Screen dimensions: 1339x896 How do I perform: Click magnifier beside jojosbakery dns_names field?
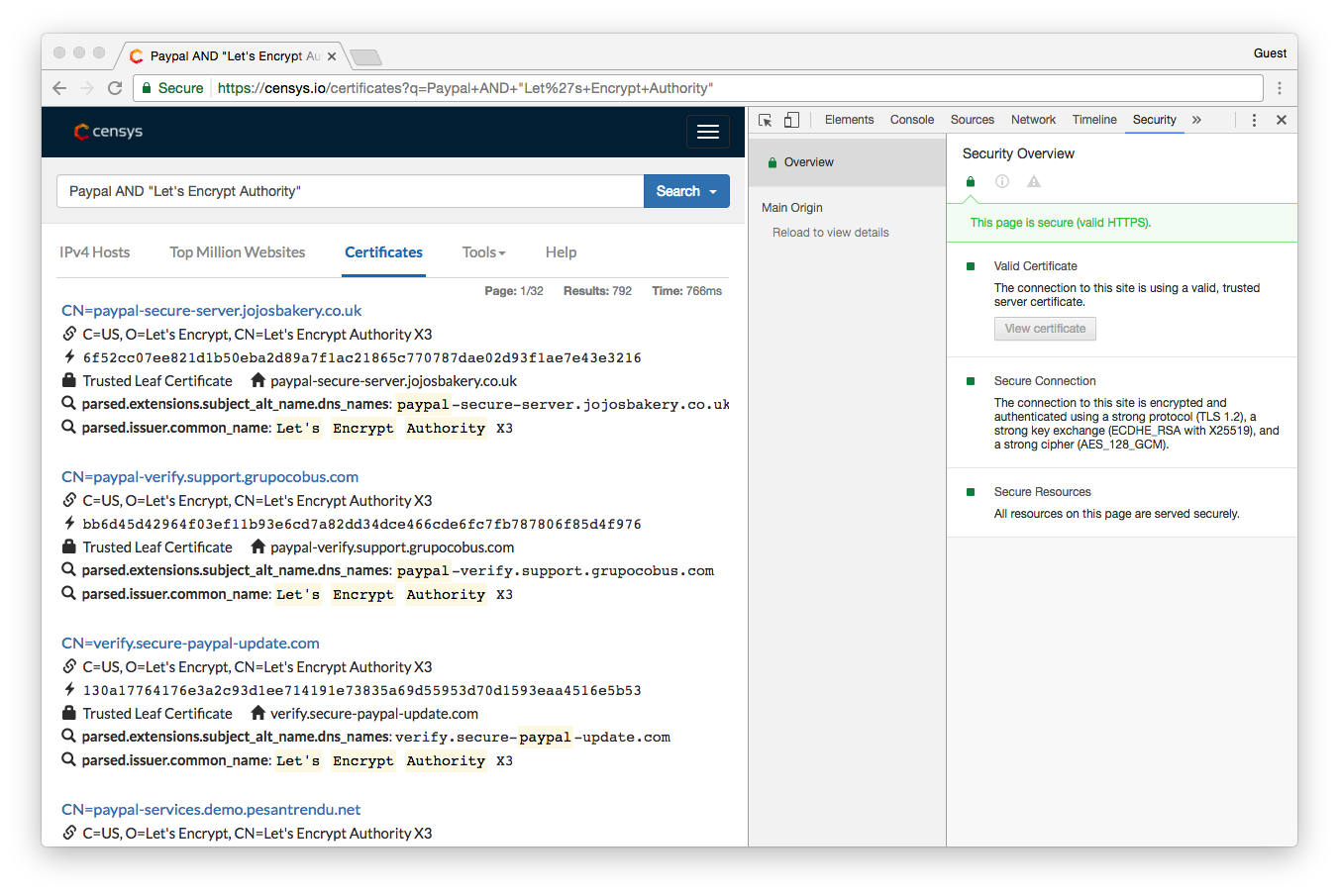(x=69, y=404)
